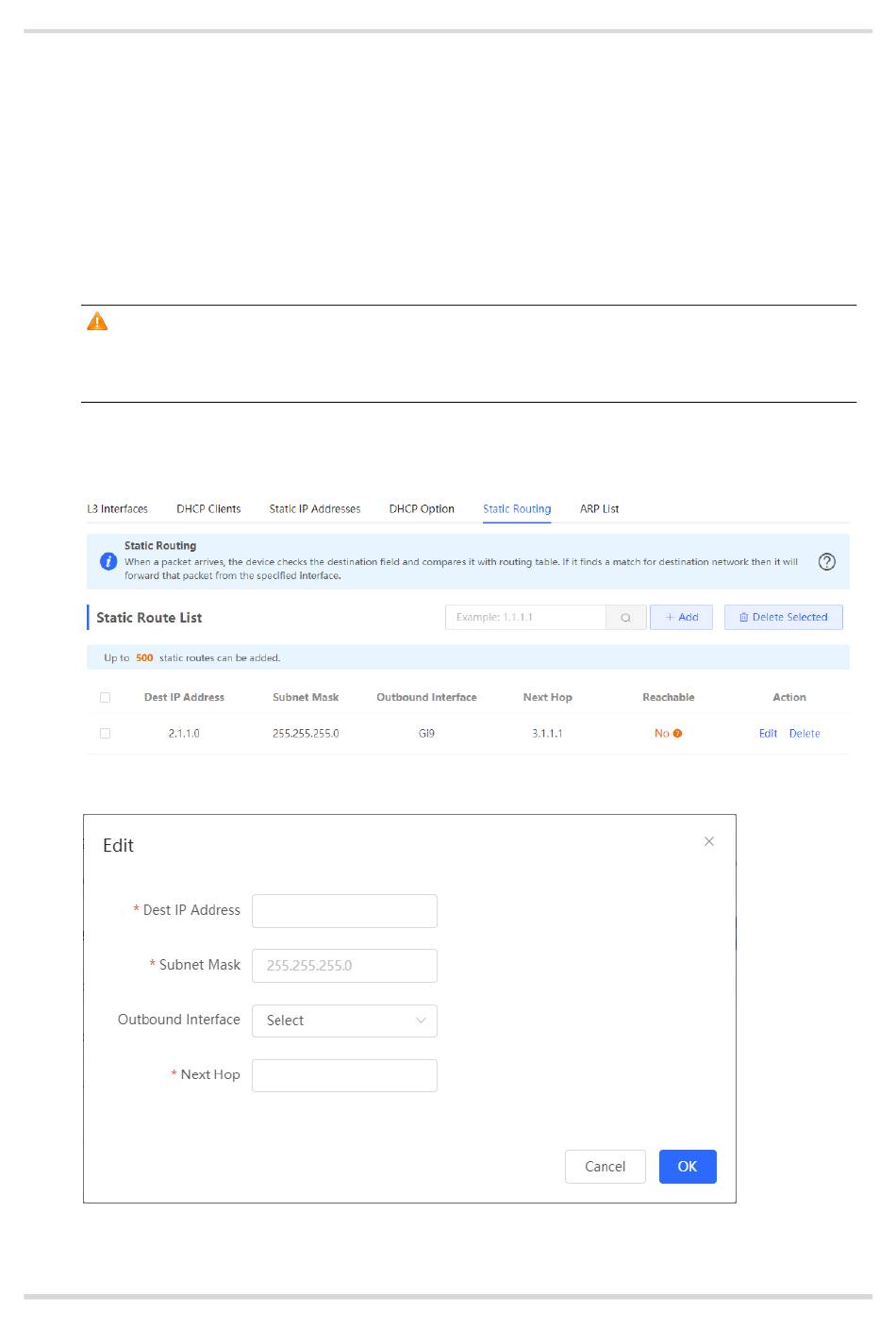Click the orange Reachable warning icon
The width and height of the screenshot is (896, 1328).
[x=677, y=734]
